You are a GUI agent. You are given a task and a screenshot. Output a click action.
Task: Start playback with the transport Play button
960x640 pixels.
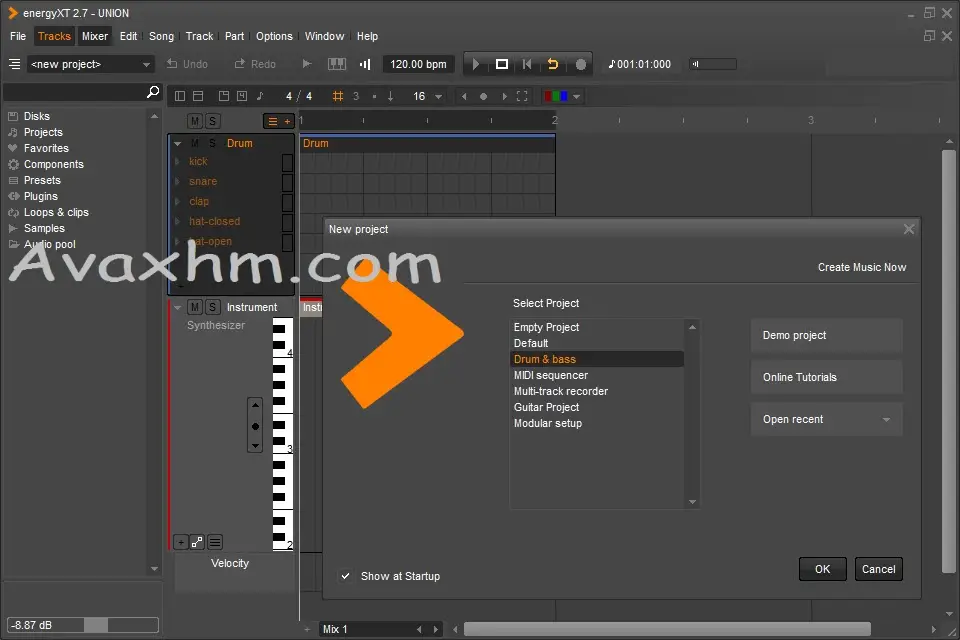476,64
